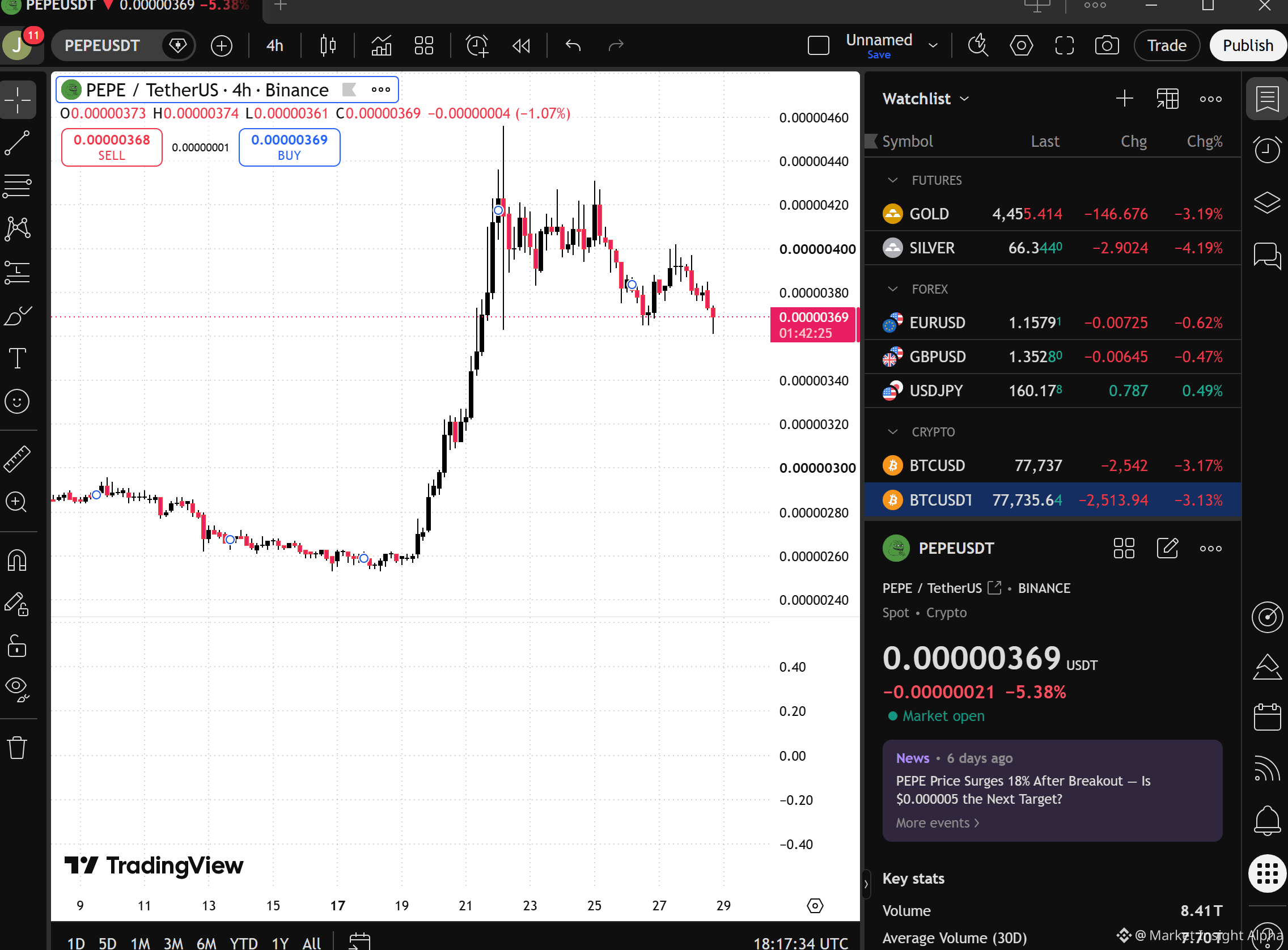Open chart legend more options dots
This screenshot has width=1288, height=950.
click(x=380, y=90)
